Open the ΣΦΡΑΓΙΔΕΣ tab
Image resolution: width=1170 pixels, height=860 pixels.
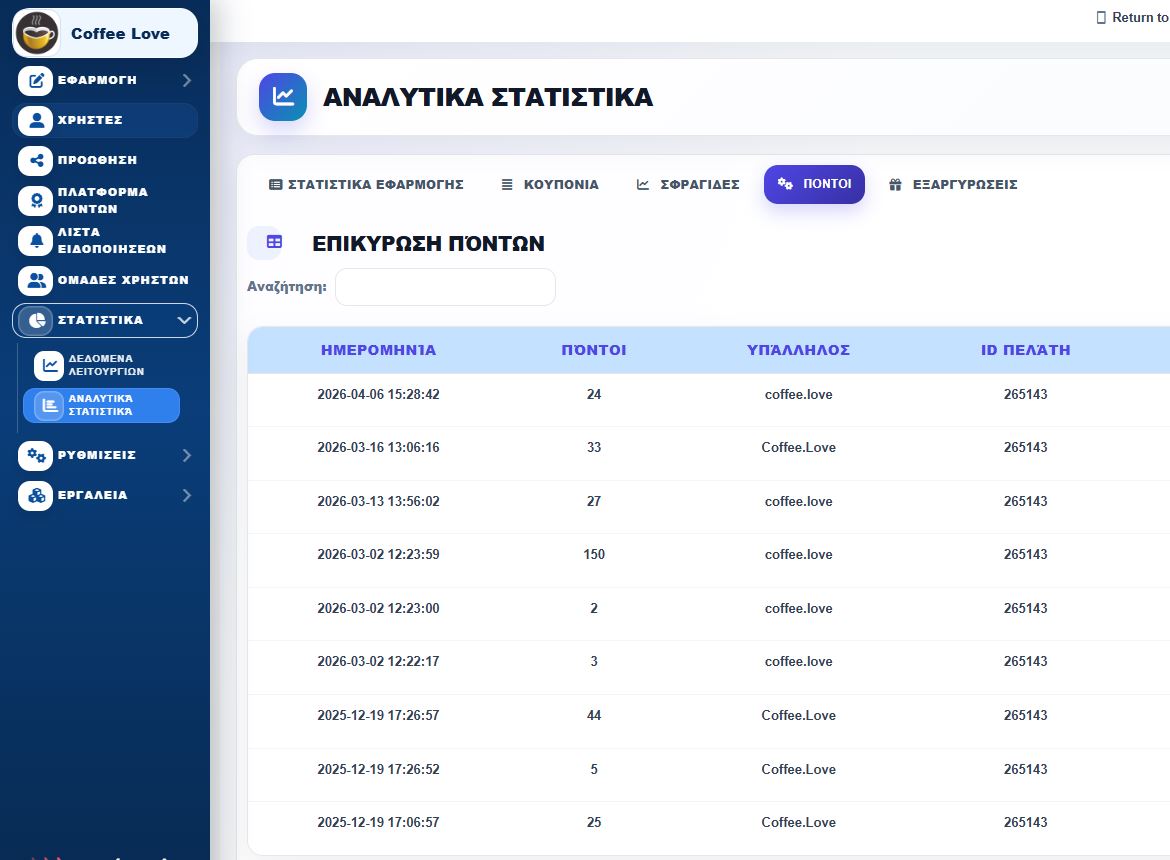[x=687, y=184]
